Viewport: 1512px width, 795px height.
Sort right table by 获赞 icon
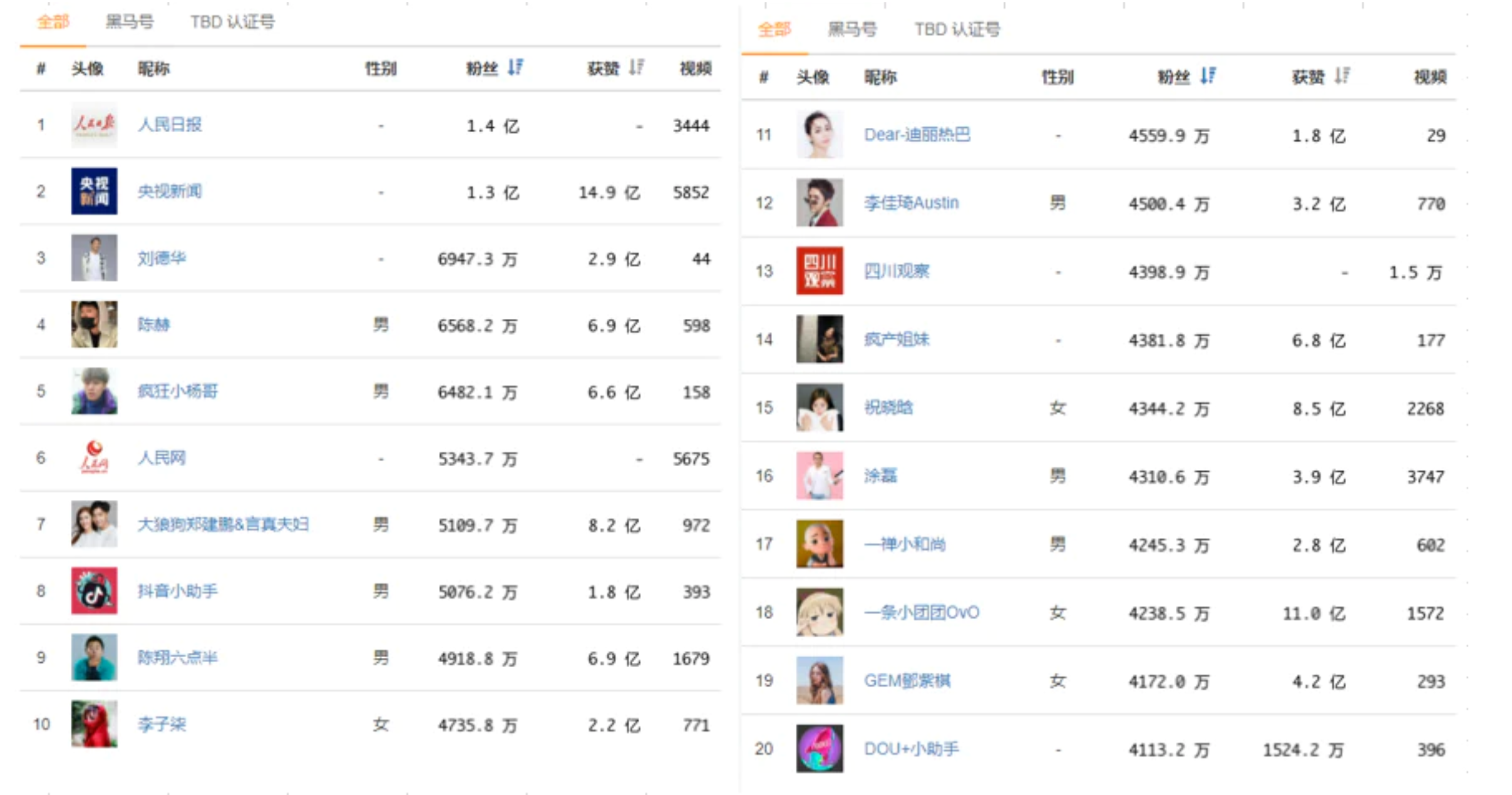coord(1342,76)
